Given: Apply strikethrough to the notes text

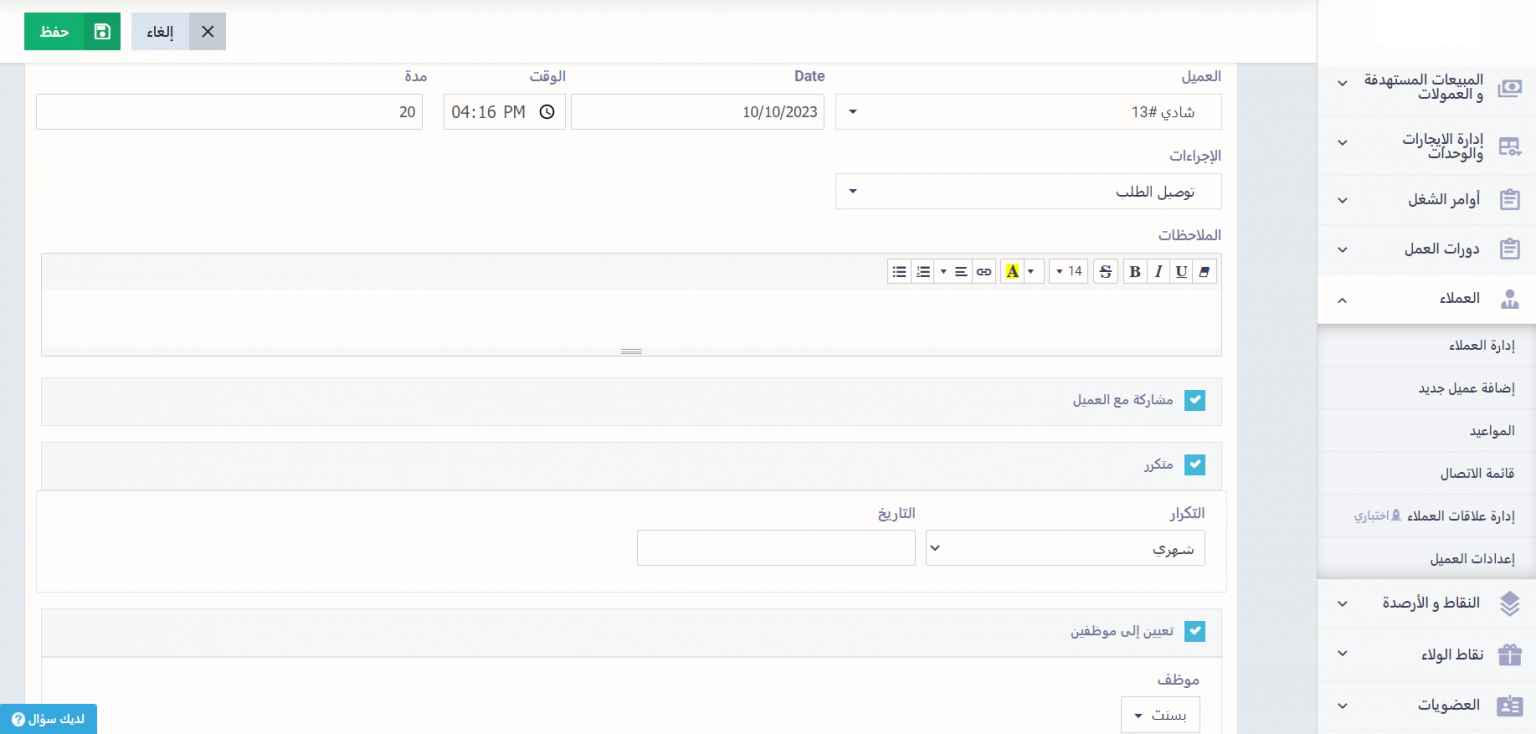Looking at the screenshot, I should (x=1105, y=271).
